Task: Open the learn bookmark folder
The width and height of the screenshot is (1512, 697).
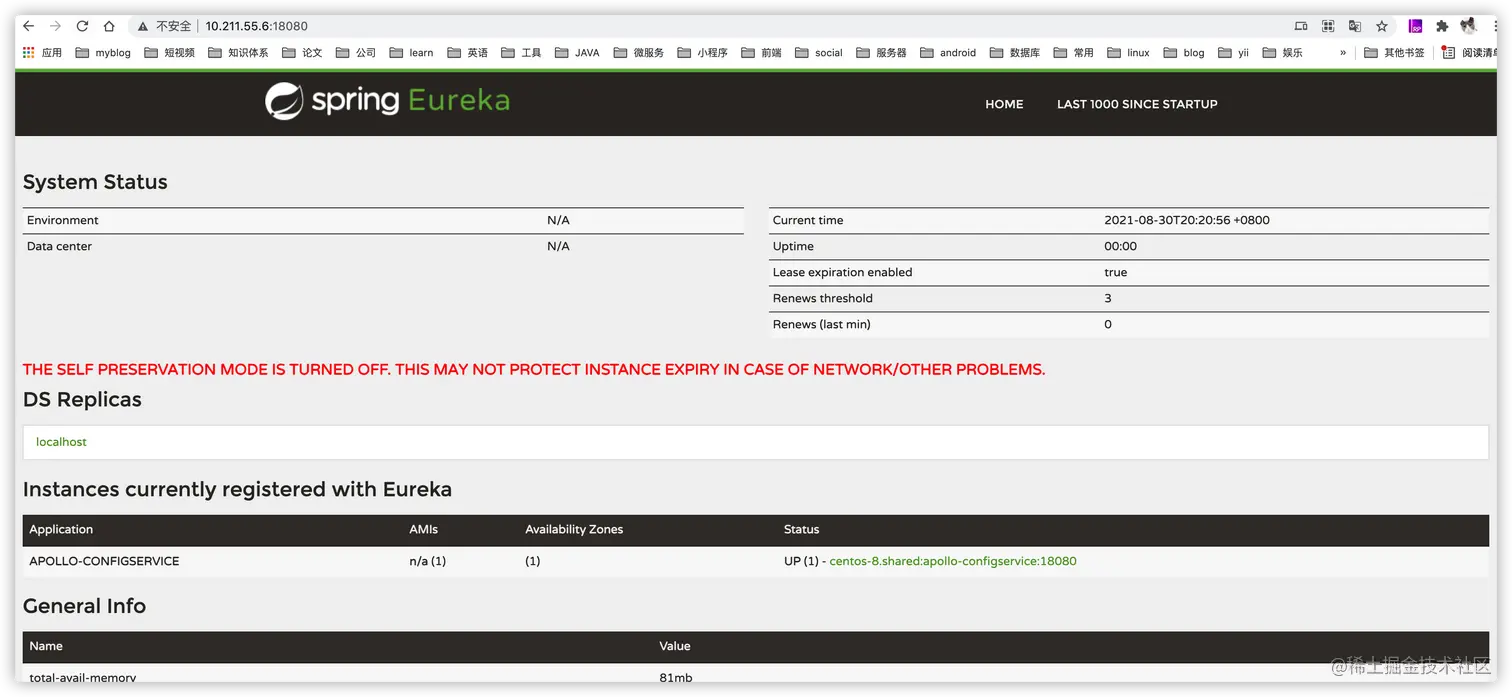Action: pyautogui.click(x=411, y=53)
